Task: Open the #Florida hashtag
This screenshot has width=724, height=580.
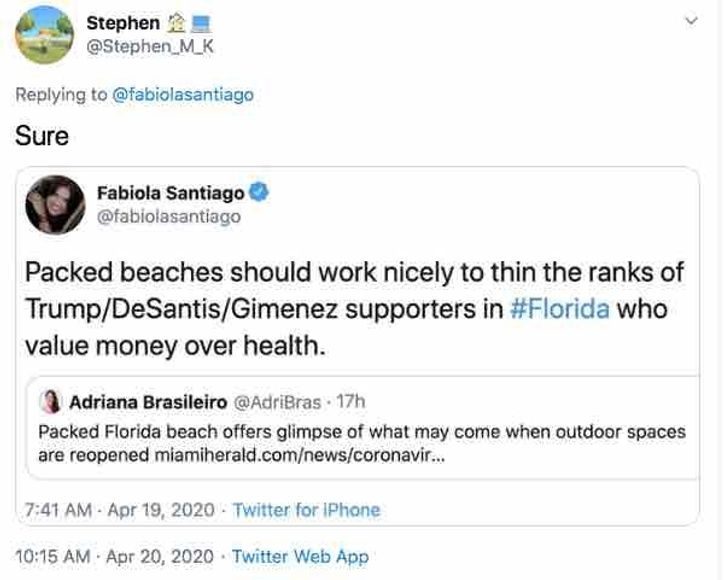Action: point(559,307)
